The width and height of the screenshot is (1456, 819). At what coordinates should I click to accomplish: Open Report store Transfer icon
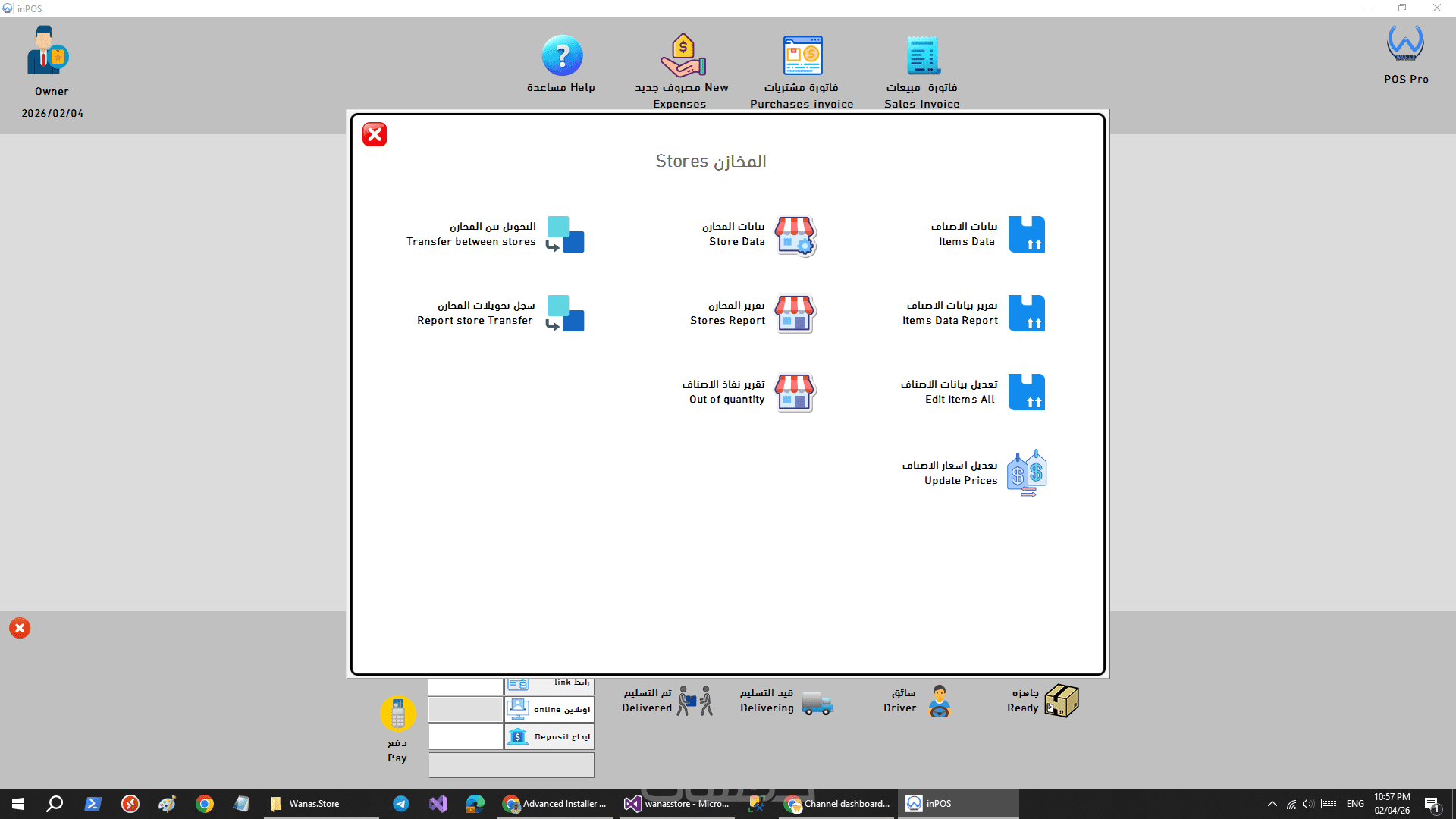tap(566, 313)
